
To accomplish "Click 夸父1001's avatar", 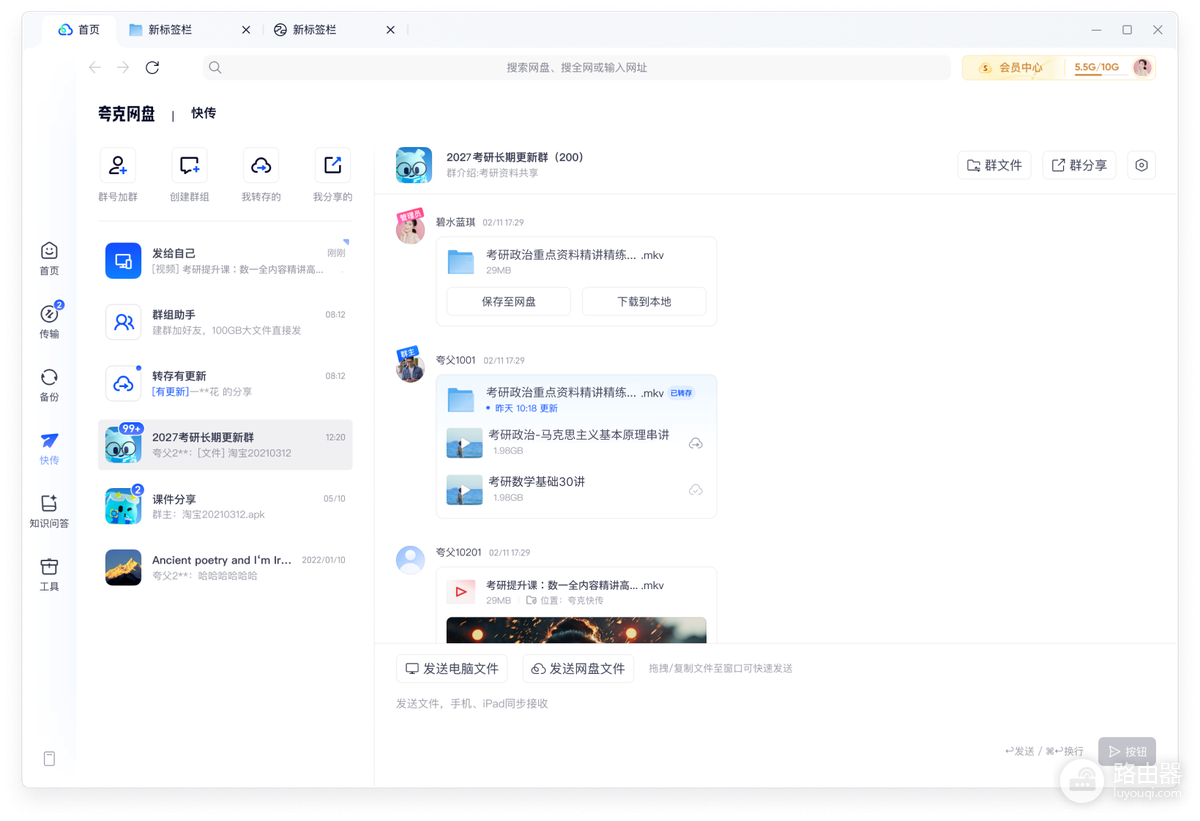I will click(x=410, y=367).
